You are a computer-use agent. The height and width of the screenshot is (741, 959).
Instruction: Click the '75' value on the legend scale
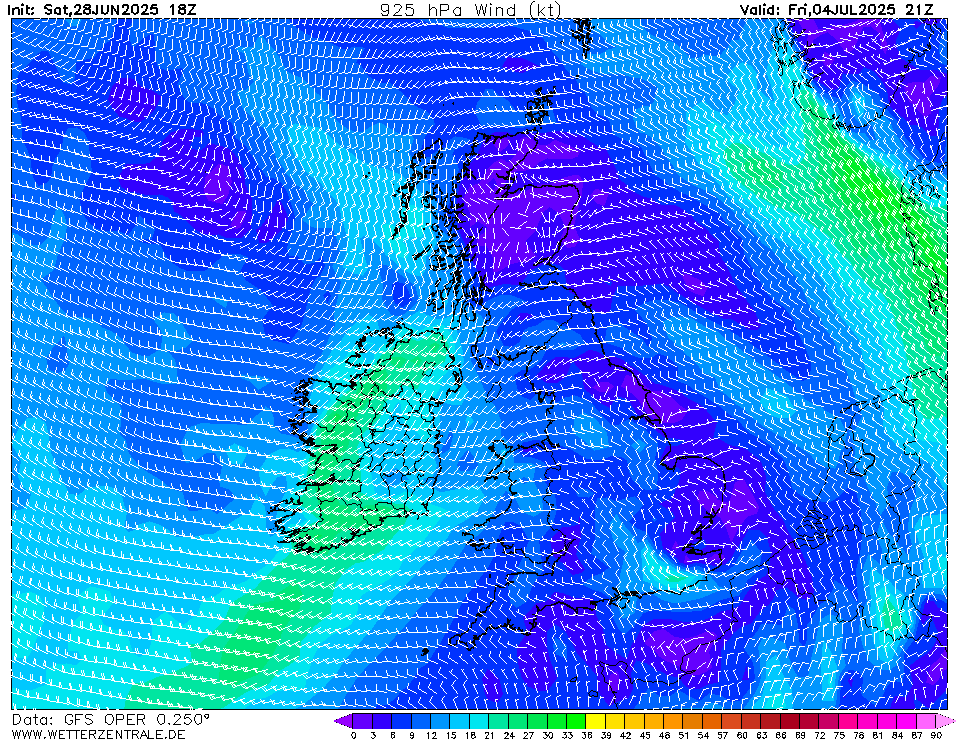(x=839, y=735)
